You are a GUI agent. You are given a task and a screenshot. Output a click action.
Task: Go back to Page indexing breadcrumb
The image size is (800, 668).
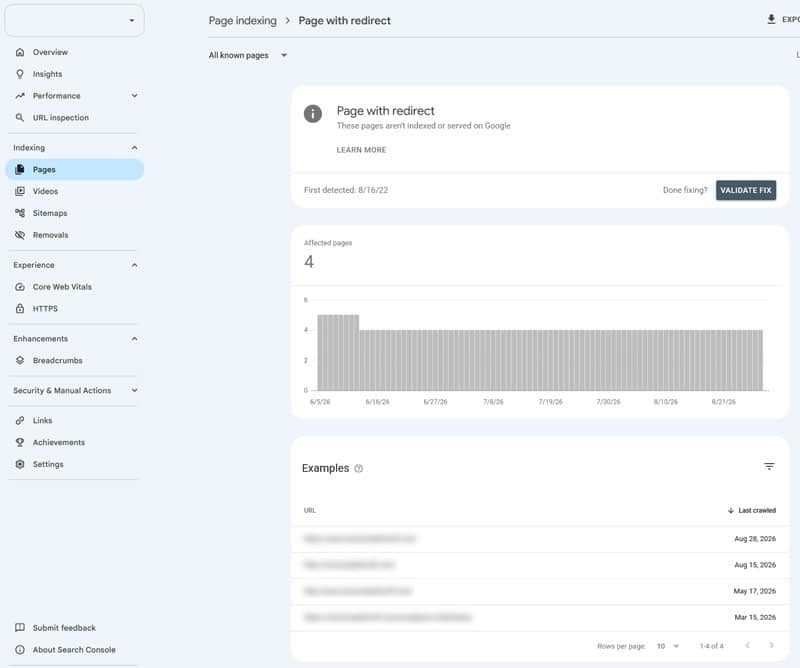tap(242, 21)
